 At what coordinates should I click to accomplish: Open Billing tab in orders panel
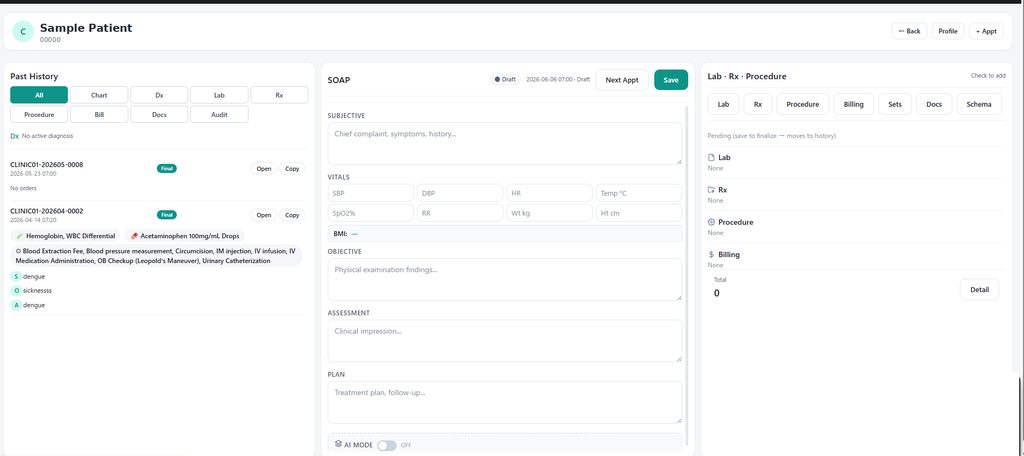point(854,104)
